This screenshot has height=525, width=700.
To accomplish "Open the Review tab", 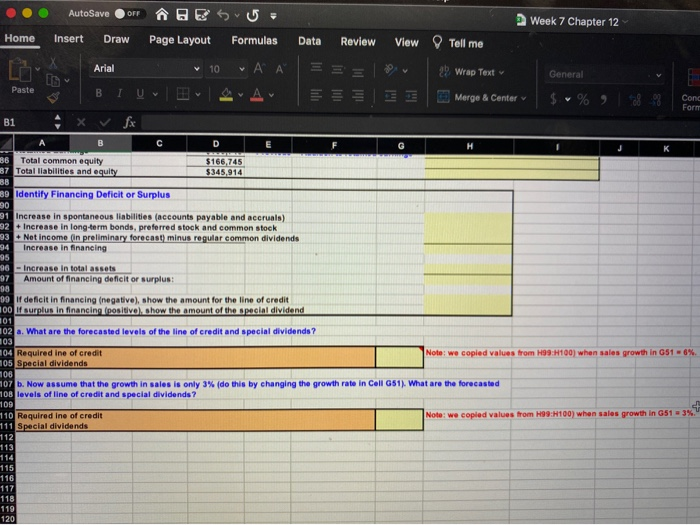I will coord(358,42).
